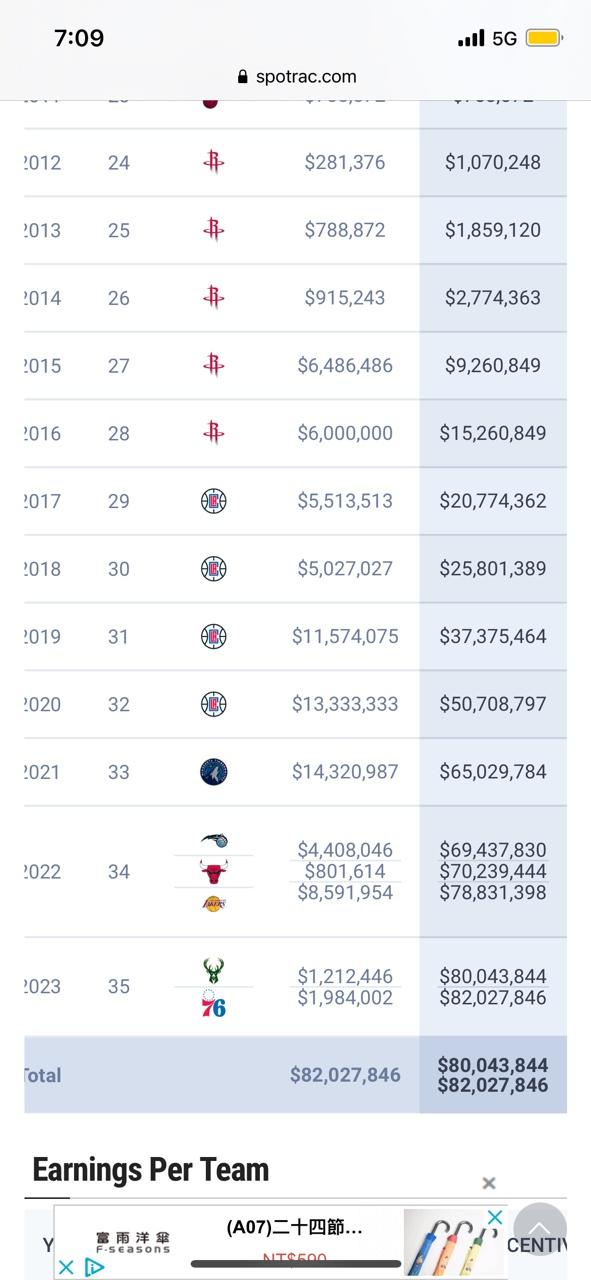591x1280 pixels.
Task: Click the 76ers logo in the 2023 row
Action: click(x=213, y=1005)
